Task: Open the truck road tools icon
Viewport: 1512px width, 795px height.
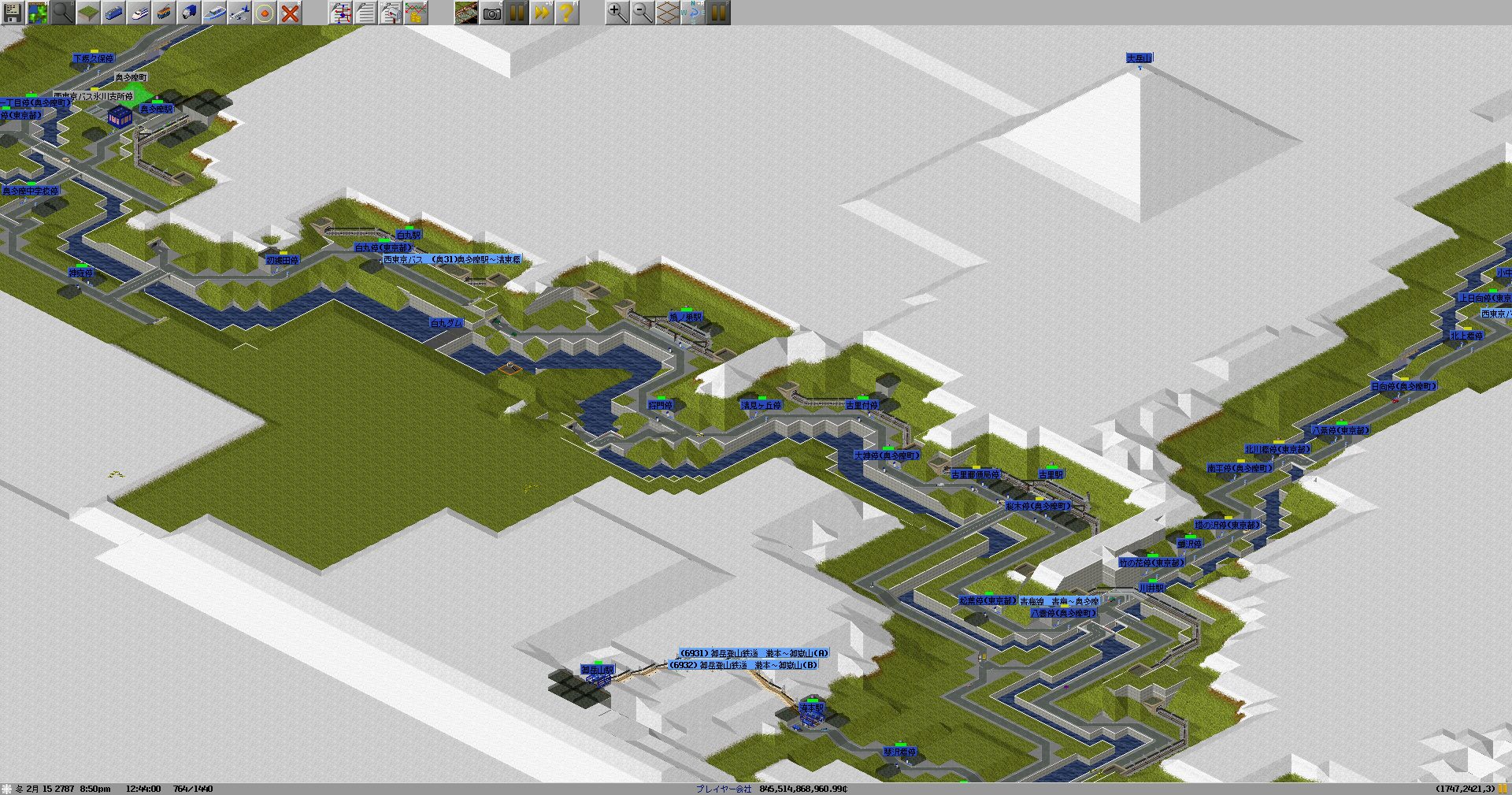Action: point(189,13)
